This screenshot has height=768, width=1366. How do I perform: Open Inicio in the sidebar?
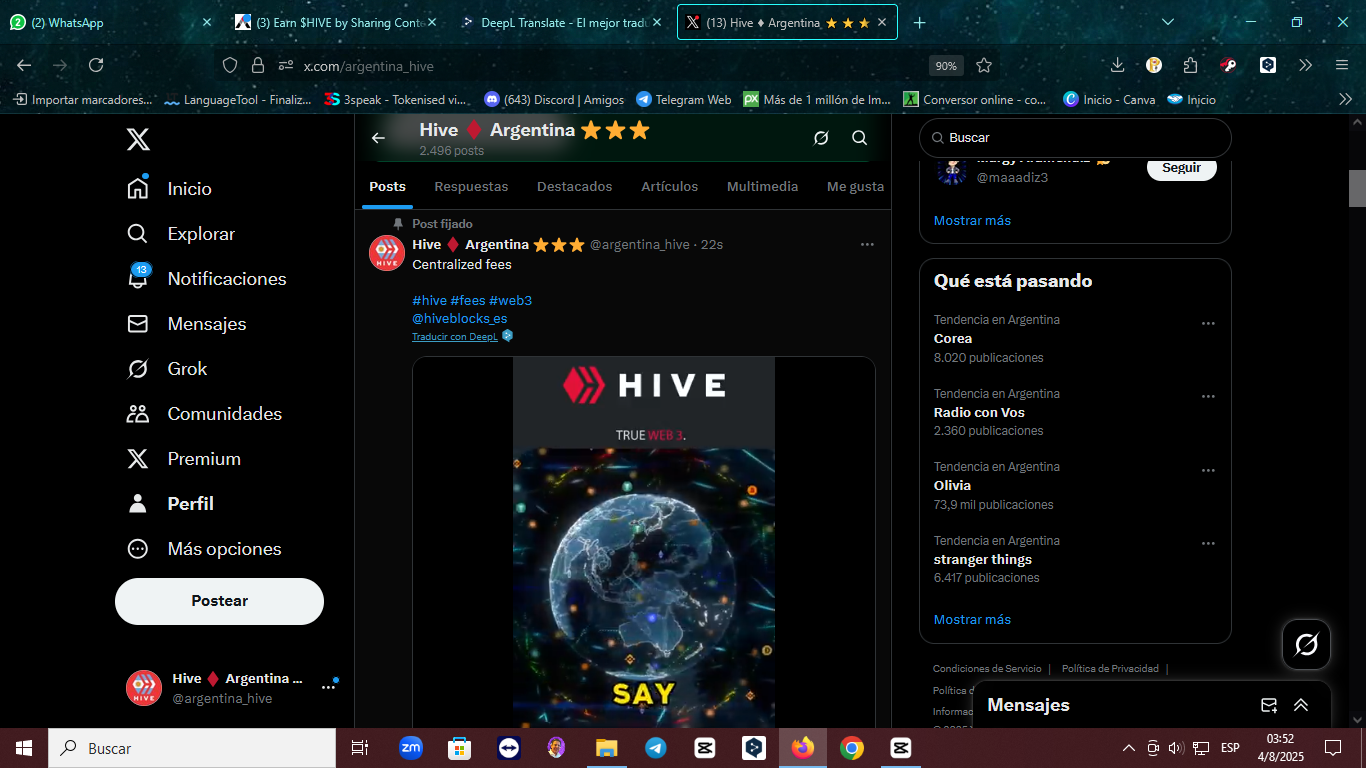click(169, 189)
